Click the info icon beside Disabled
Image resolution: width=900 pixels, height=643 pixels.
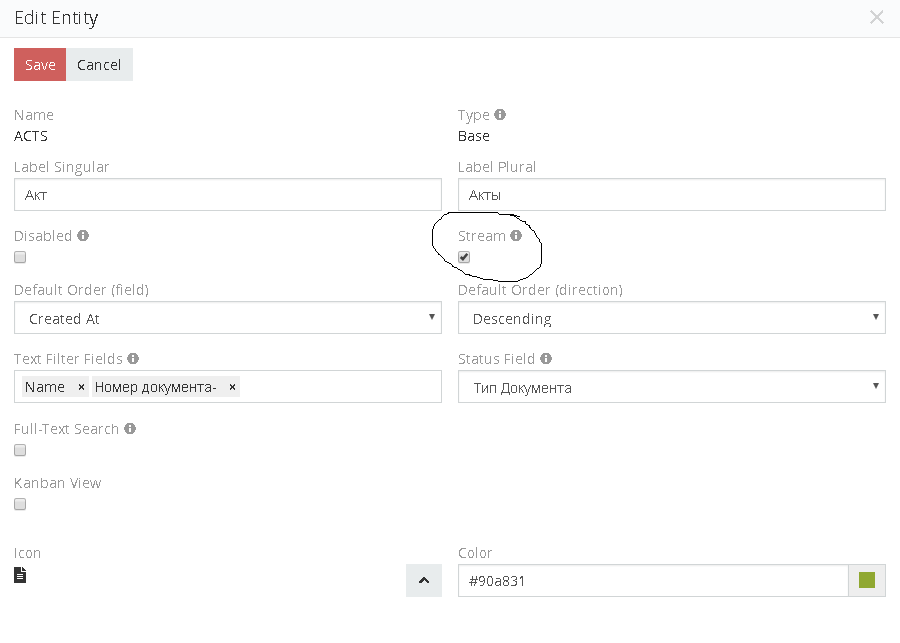(83, 236)
